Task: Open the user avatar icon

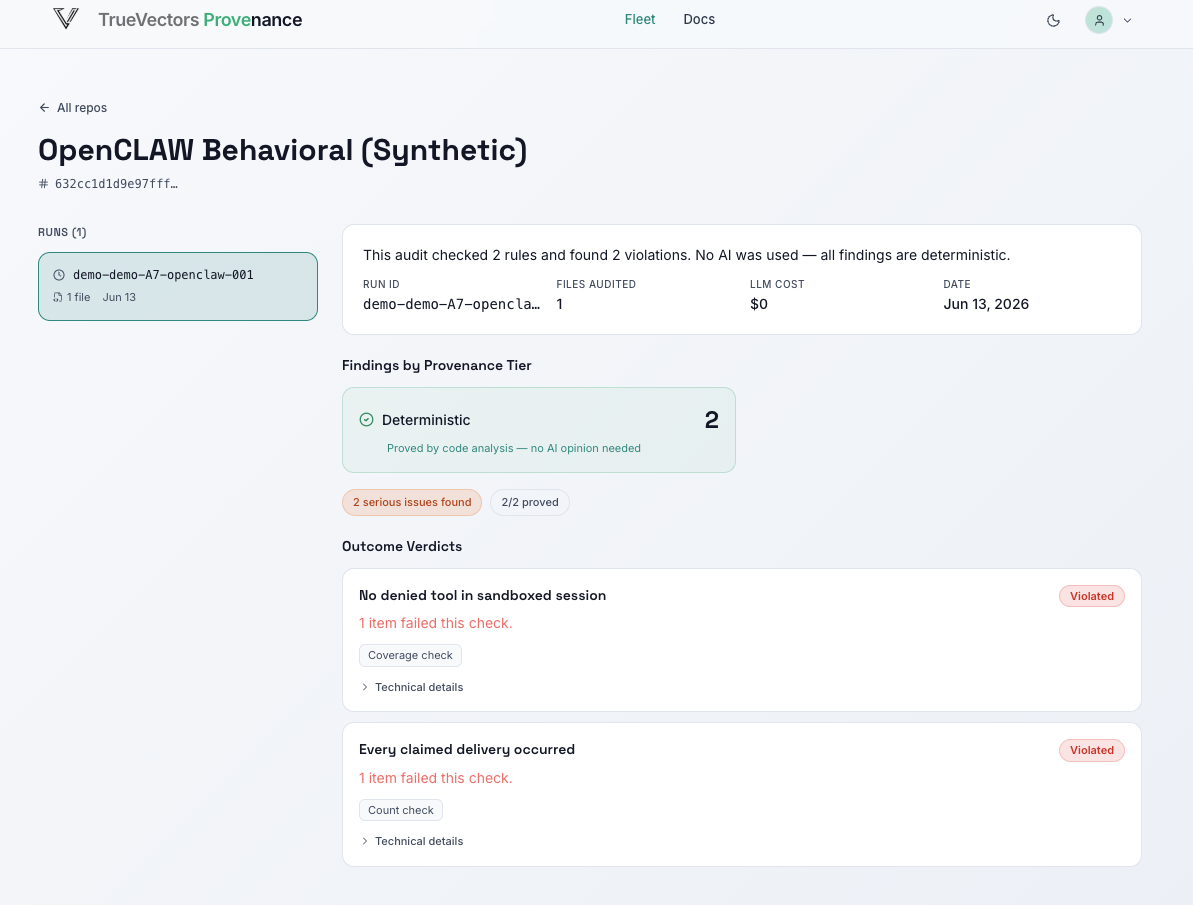Action: [x=1099, y=21]
